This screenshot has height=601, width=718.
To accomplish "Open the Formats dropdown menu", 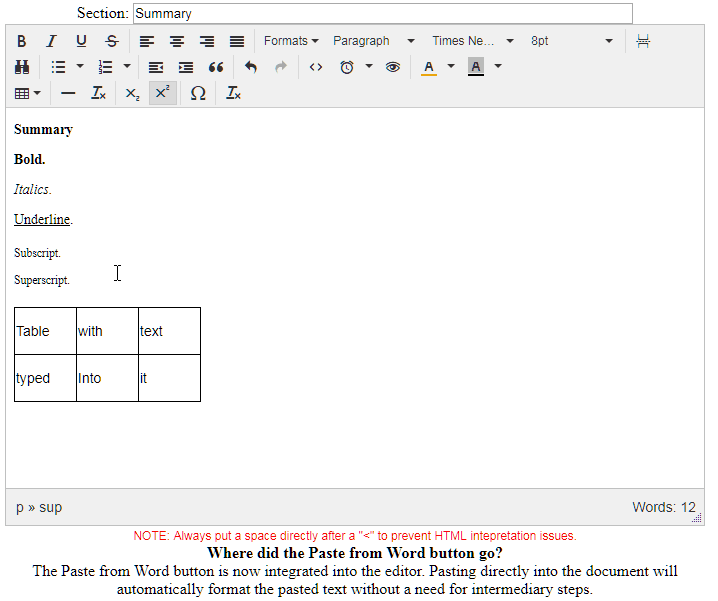I will point(291,41).
